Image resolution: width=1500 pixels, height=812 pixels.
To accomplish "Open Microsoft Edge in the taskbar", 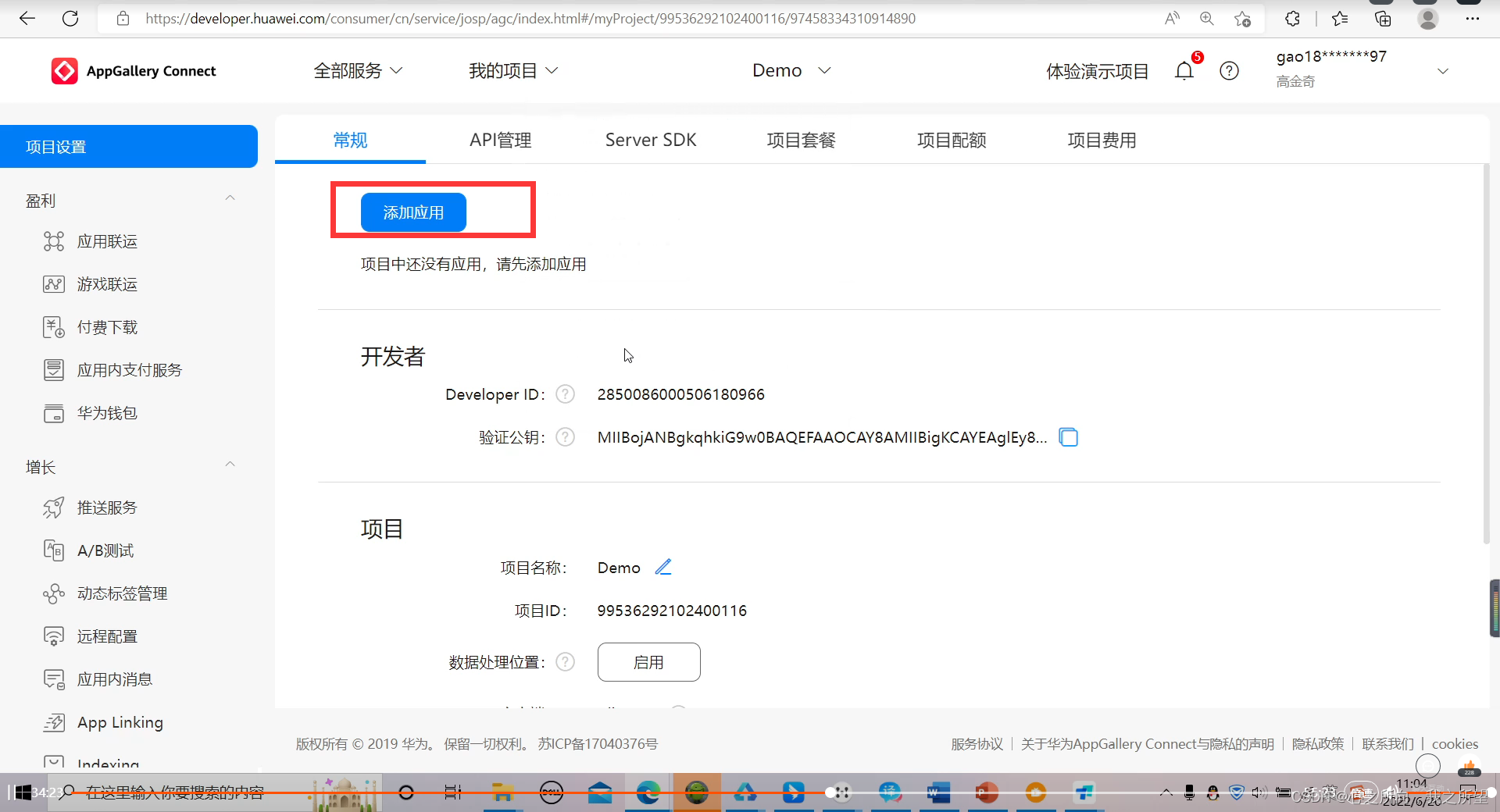I will pos(648,792).
